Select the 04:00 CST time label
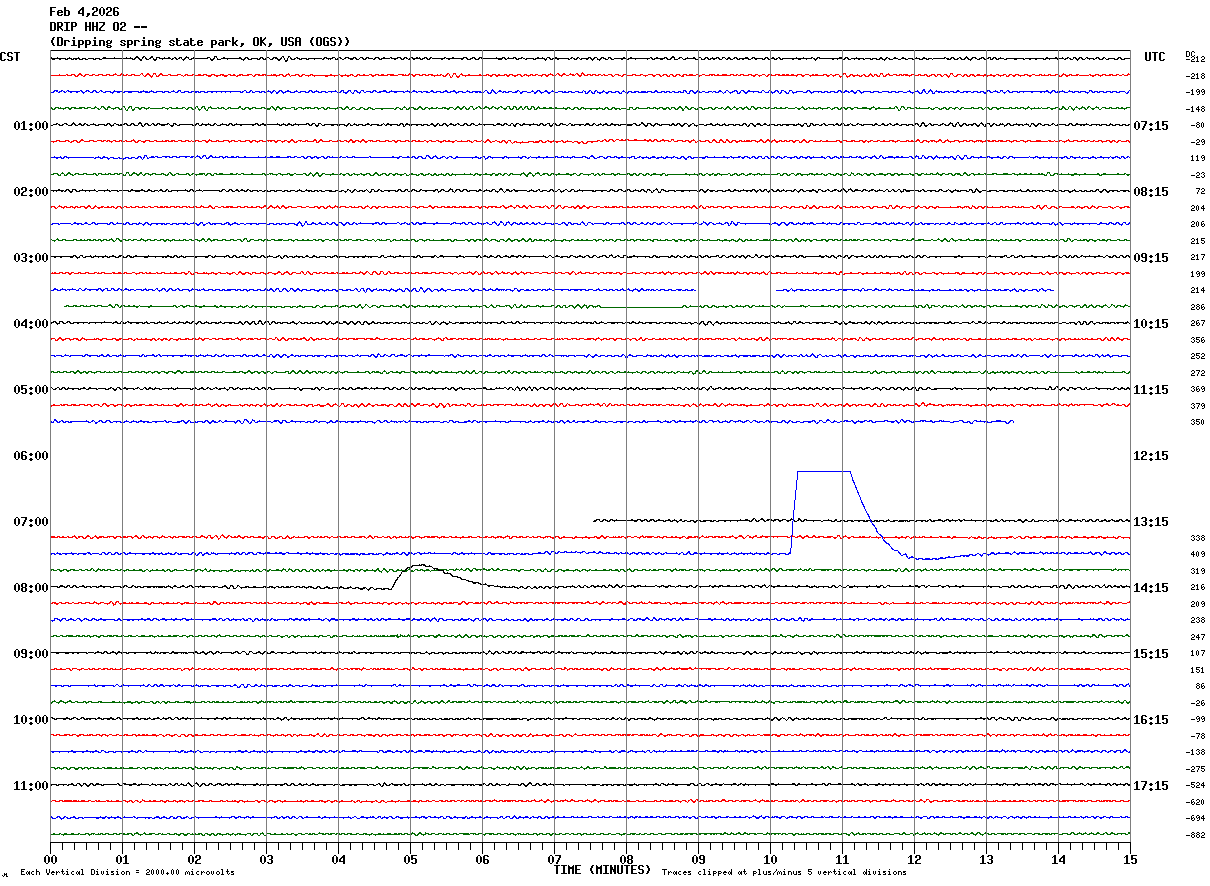The image size is (1210, 886). (x=31, y=324)
